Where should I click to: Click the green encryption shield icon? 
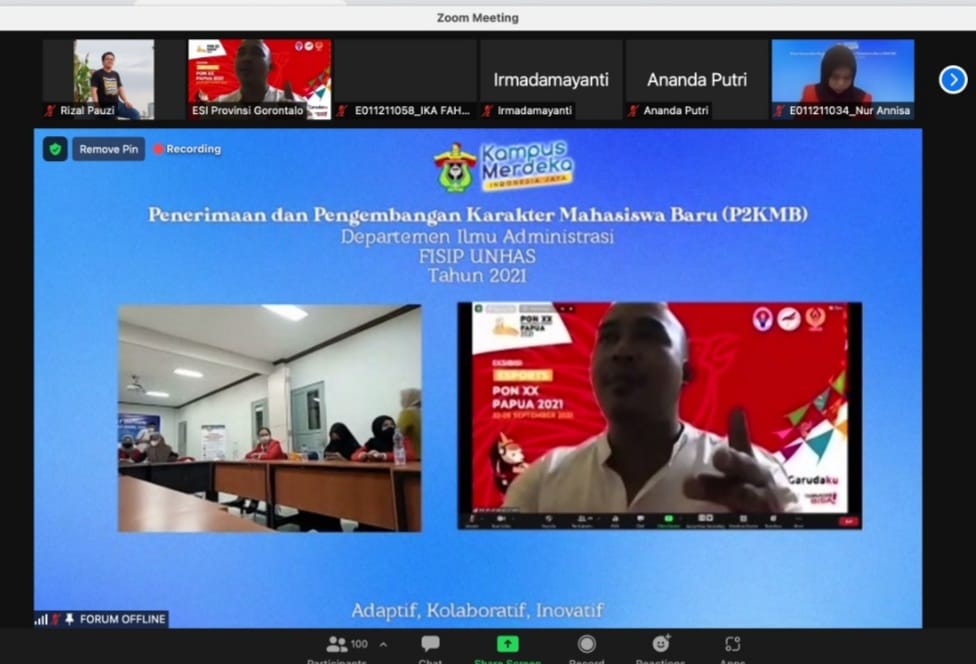[x=55, y=149]
